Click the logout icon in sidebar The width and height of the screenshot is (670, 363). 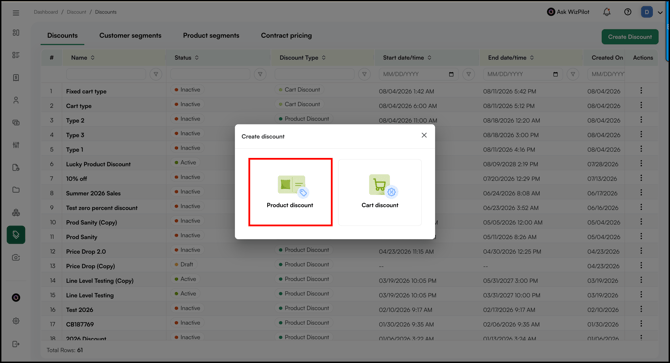(x=16, y=344)
